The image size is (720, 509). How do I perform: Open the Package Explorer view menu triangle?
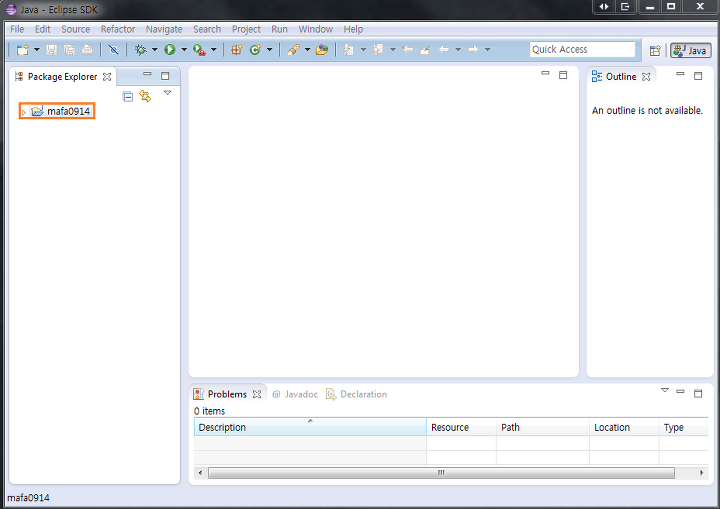[x=168, y=93]
